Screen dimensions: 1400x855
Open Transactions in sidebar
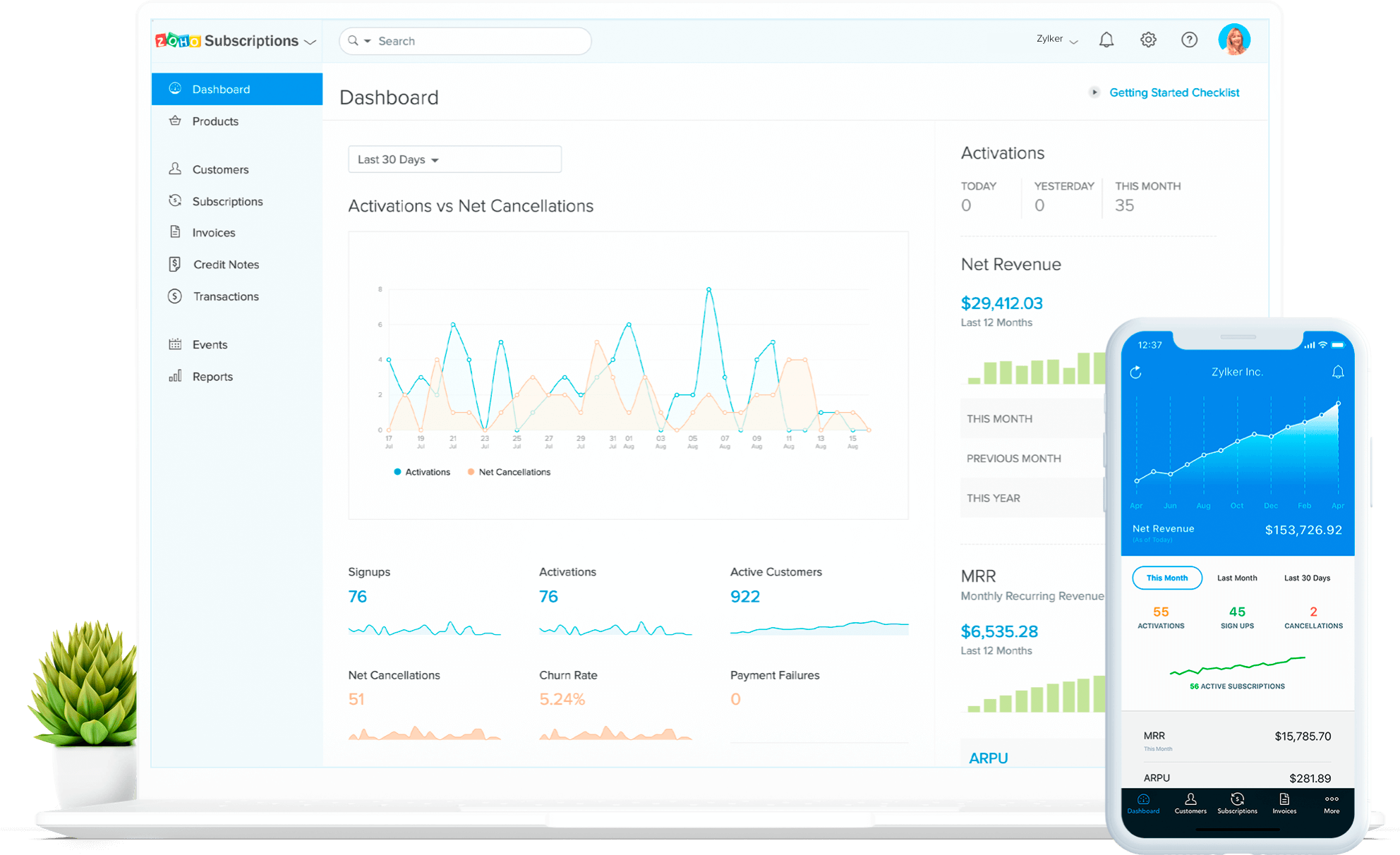[x=237, y=296]
